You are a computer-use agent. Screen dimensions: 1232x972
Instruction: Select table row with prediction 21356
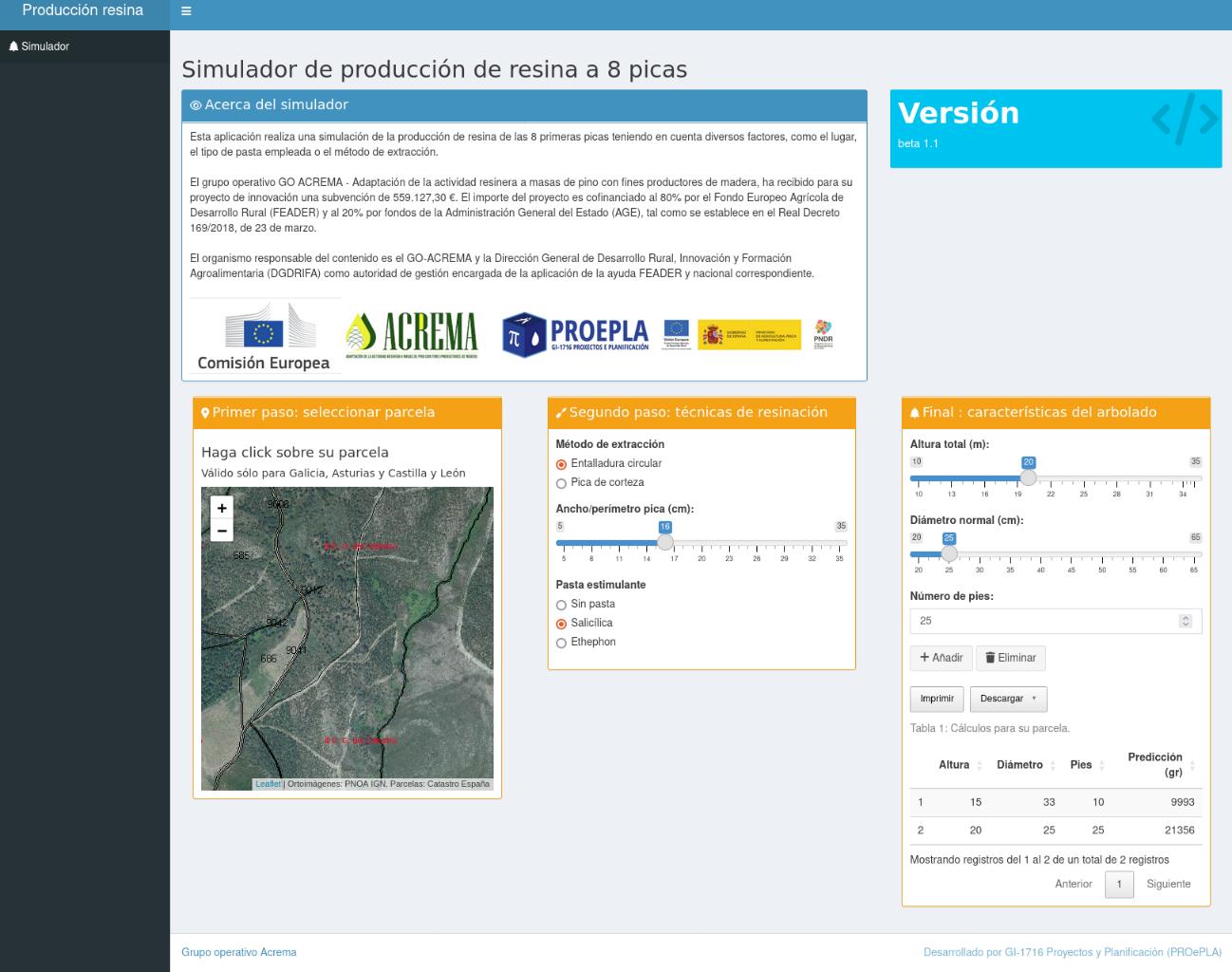1055,831
